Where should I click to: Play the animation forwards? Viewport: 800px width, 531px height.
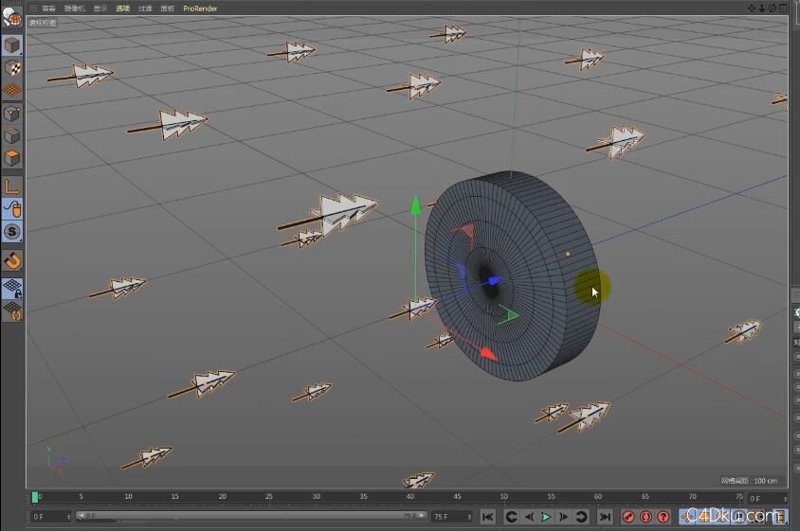pyautogui.click(x=546, y=517)
